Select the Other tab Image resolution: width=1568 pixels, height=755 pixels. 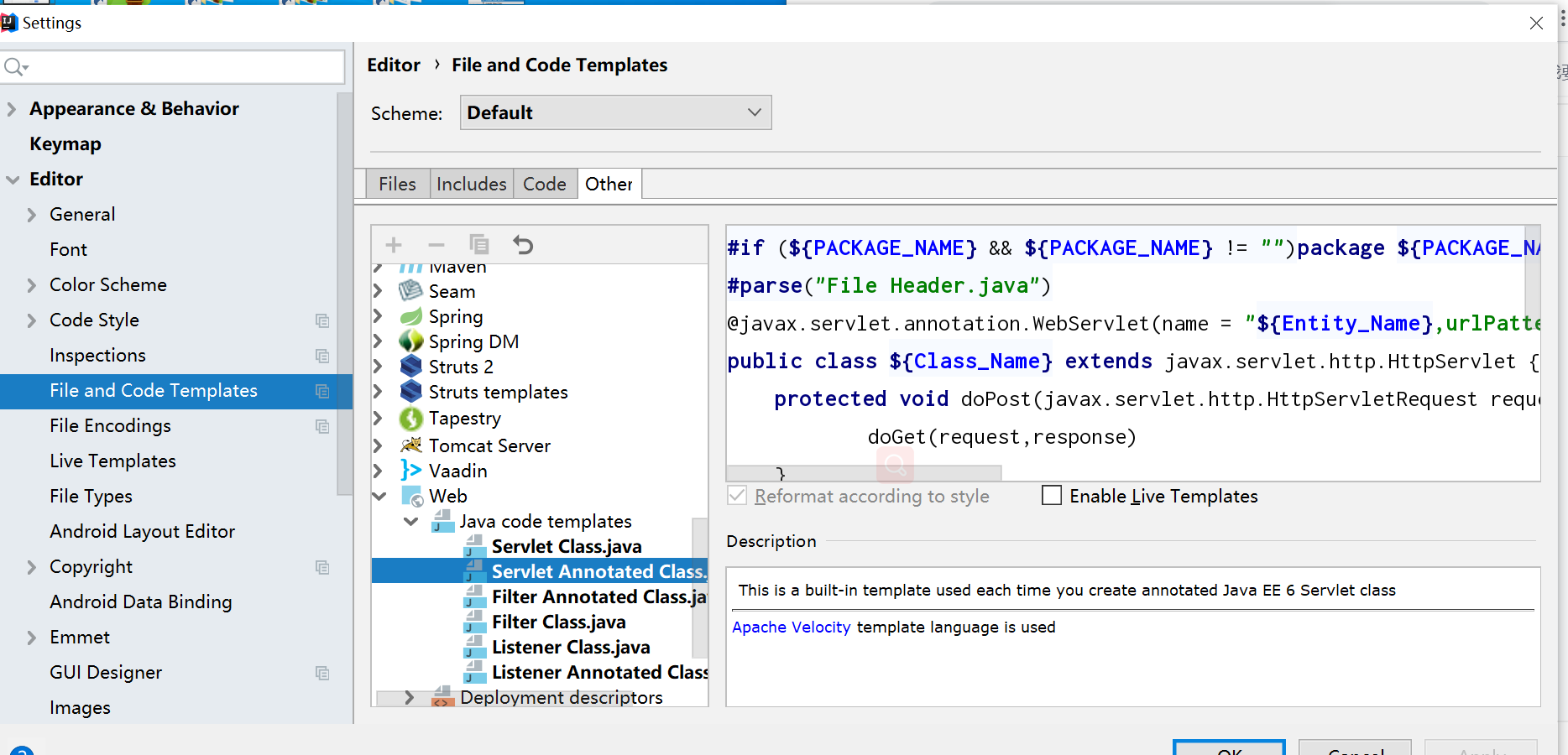(609, 184)
